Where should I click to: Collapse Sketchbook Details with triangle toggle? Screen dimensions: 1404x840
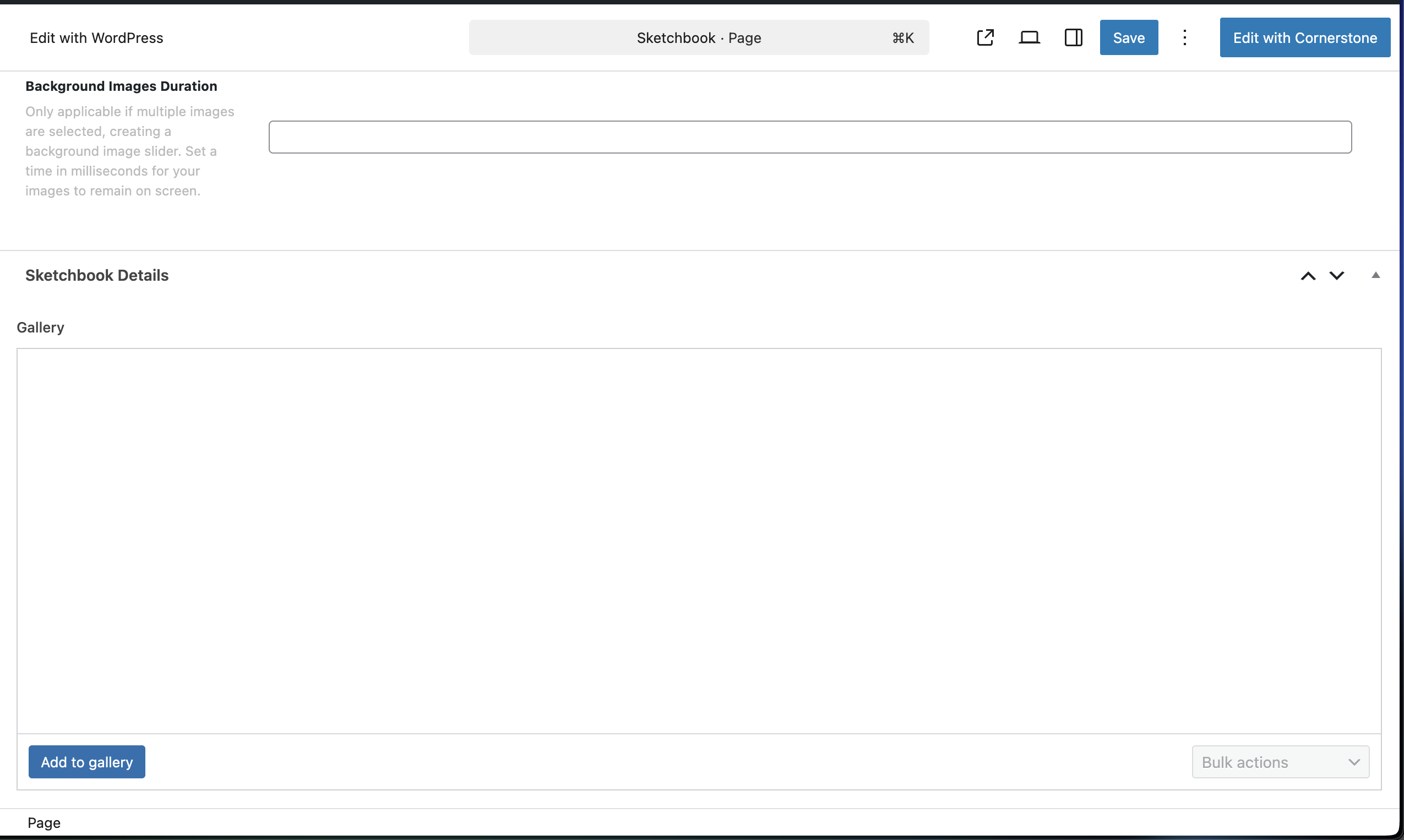click(1375, 275)
